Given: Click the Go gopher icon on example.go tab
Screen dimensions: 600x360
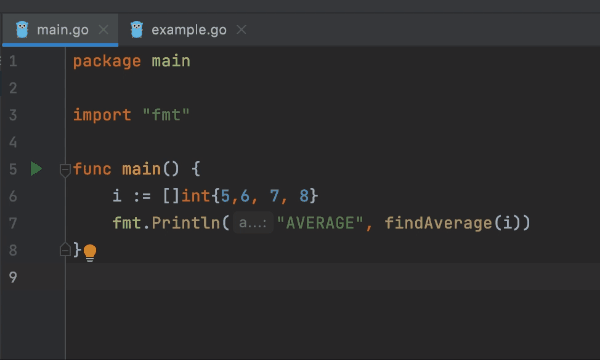Looking at the screenshot, I should coord(137,29).
